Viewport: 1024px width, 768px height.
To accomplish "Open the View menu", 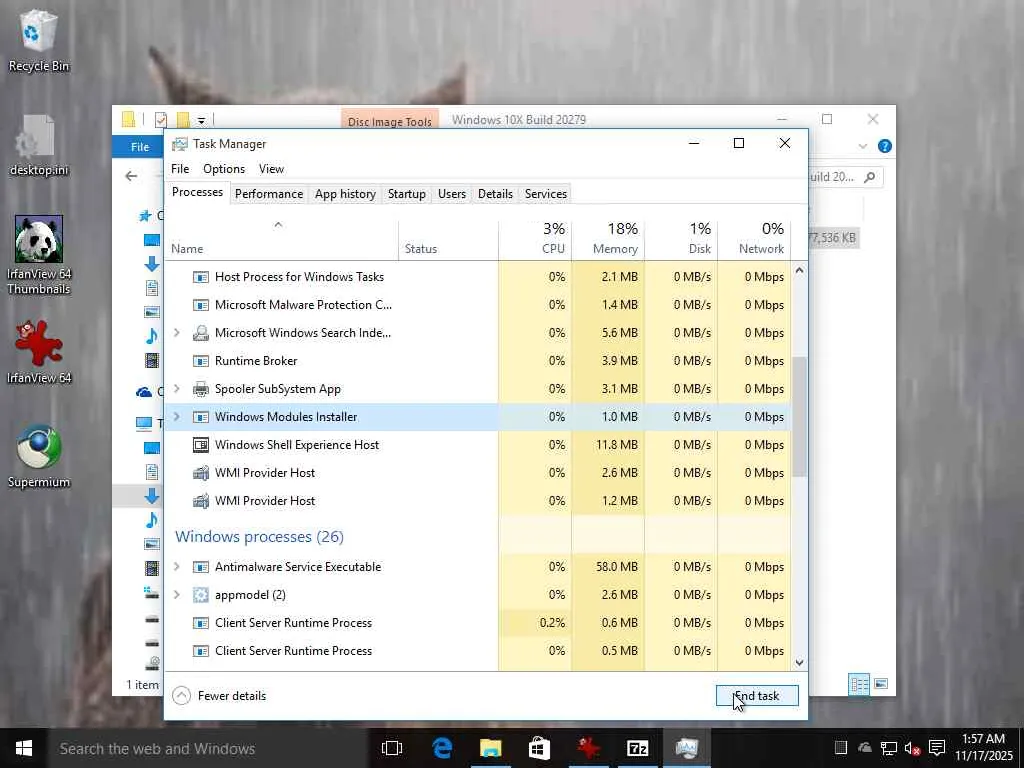I will (x=271, y=169).
